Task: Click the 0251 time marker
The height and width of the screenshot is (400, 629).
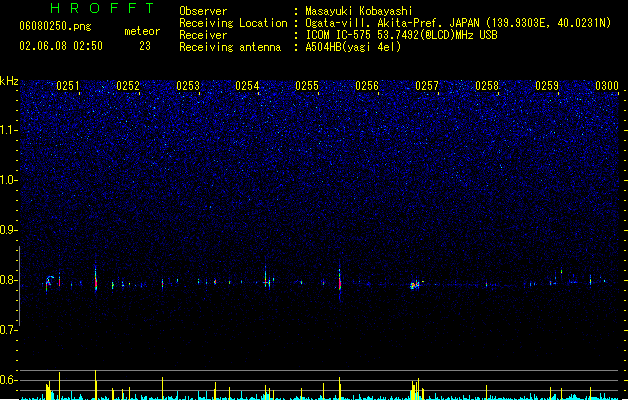Action: pos(68,86)
